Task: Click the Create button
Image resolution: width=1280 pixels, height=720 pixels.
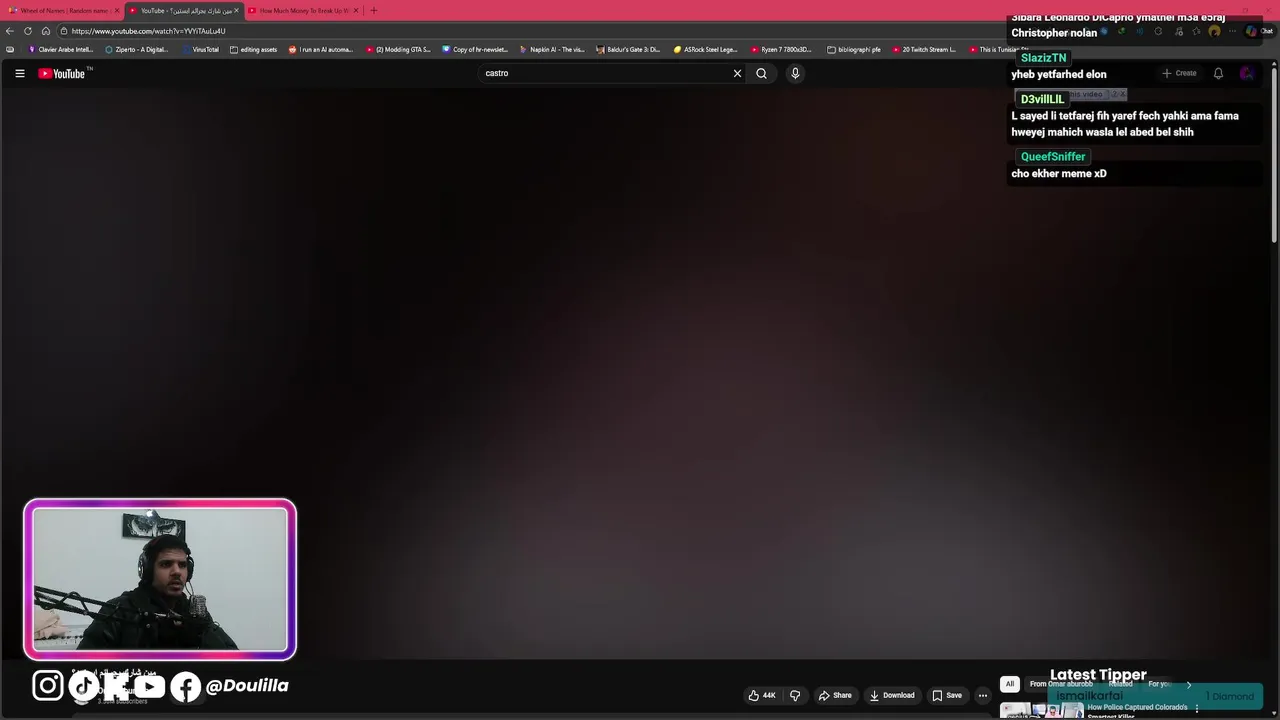Action: 1179,73
